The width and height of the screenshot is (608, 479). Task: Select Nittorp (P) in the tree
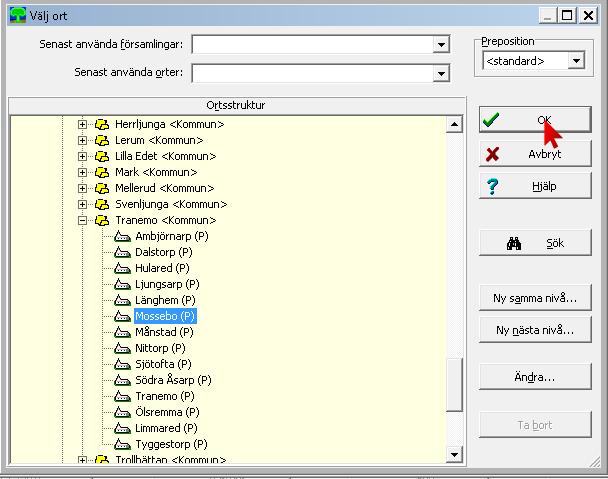pyautogui.click(x=160, y=348)
